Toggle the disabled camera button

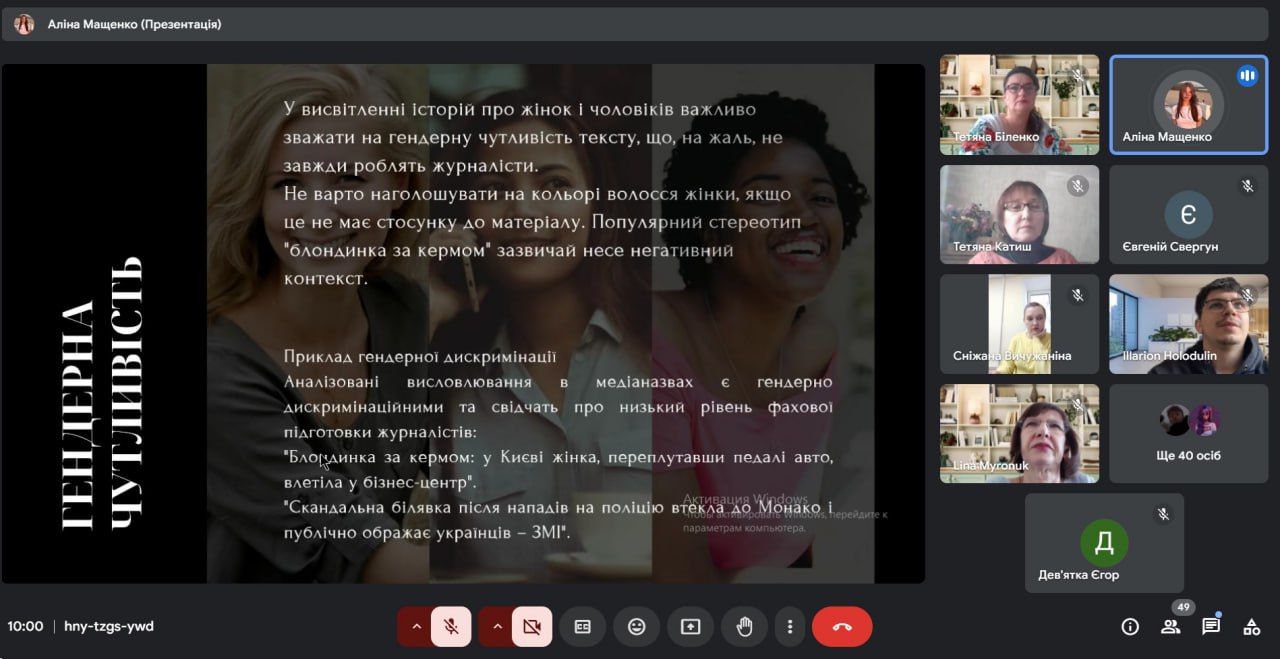[x=532, y=627]
